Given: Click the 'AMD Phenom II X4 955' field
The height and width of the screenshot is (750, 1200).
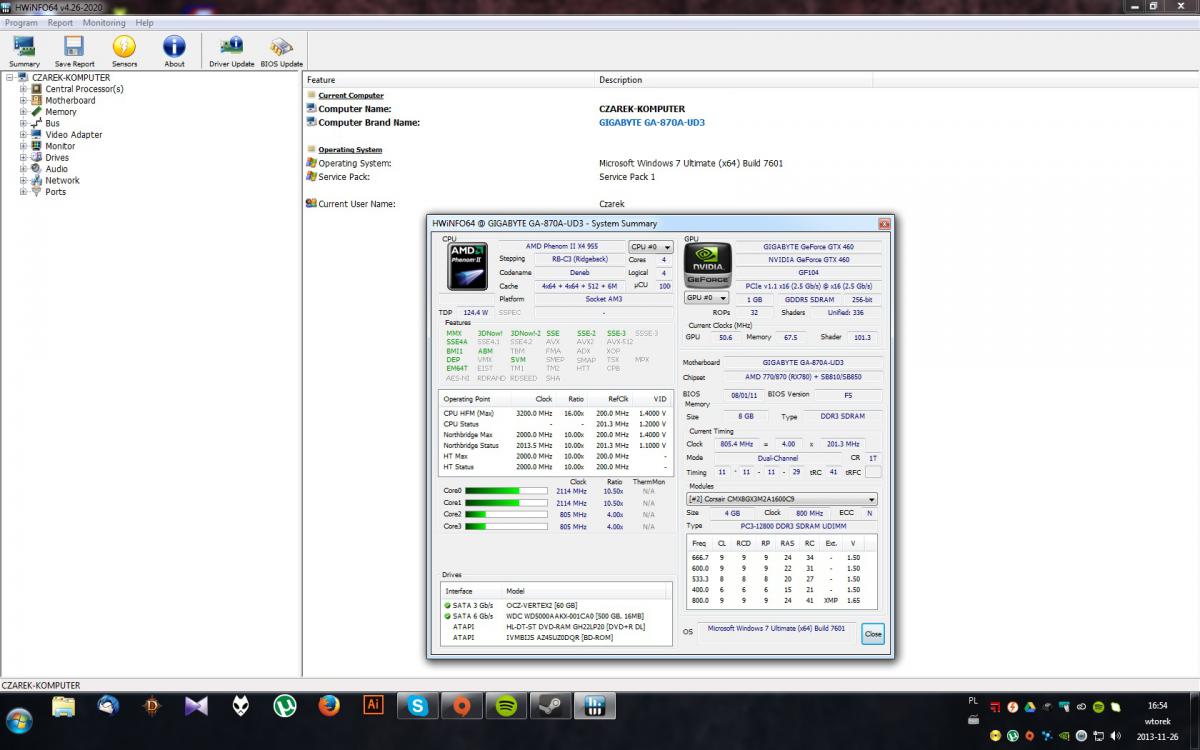Looking at the screenshot, I should [561, 246].
